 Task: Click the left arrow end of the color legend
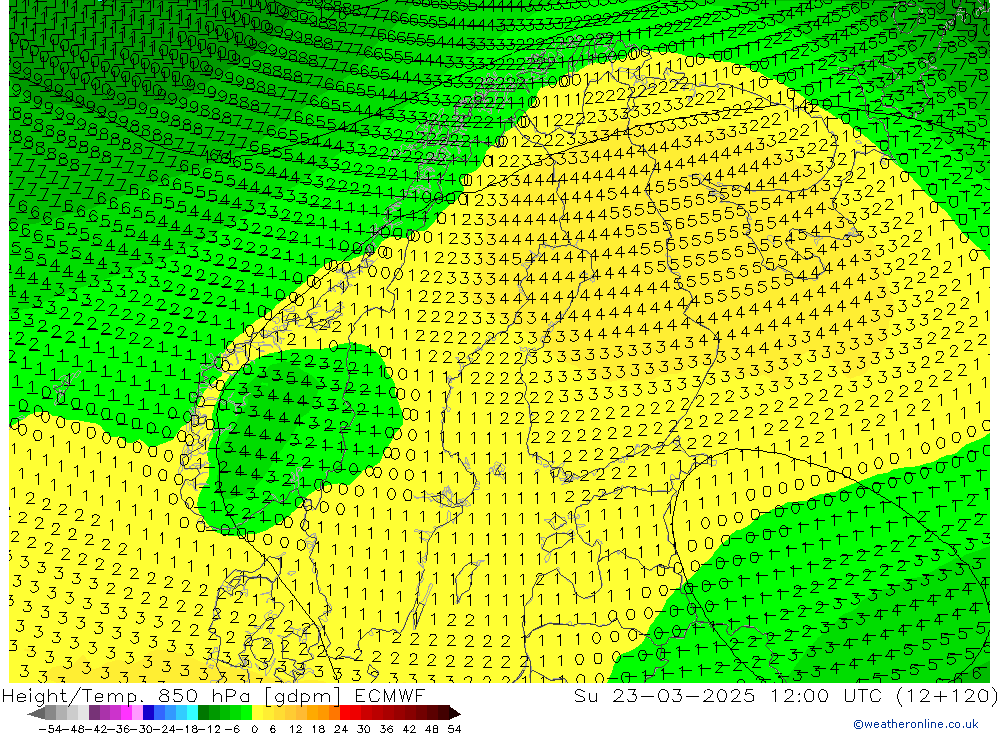pyautogui.click(x=36, y=713)
